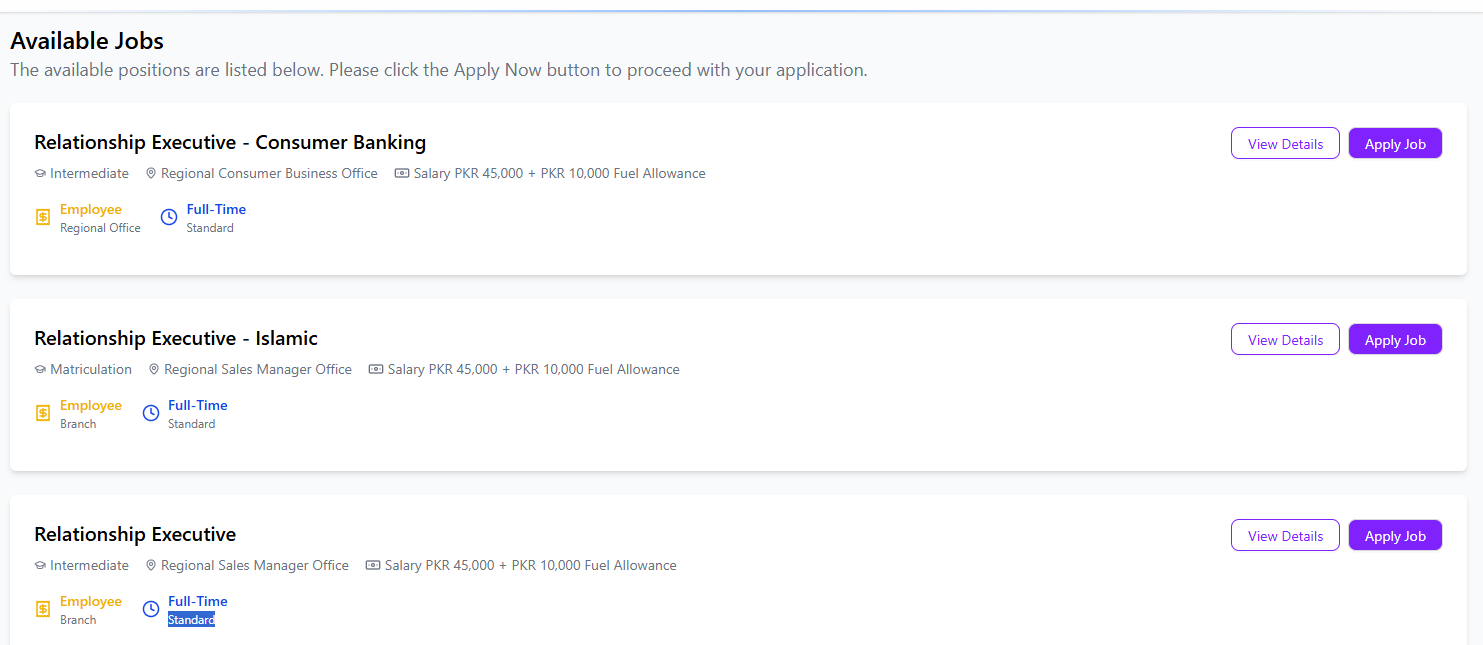
Task: Apply Job for the third Relationship Executive listing
Action: [x=1395, y=536]
